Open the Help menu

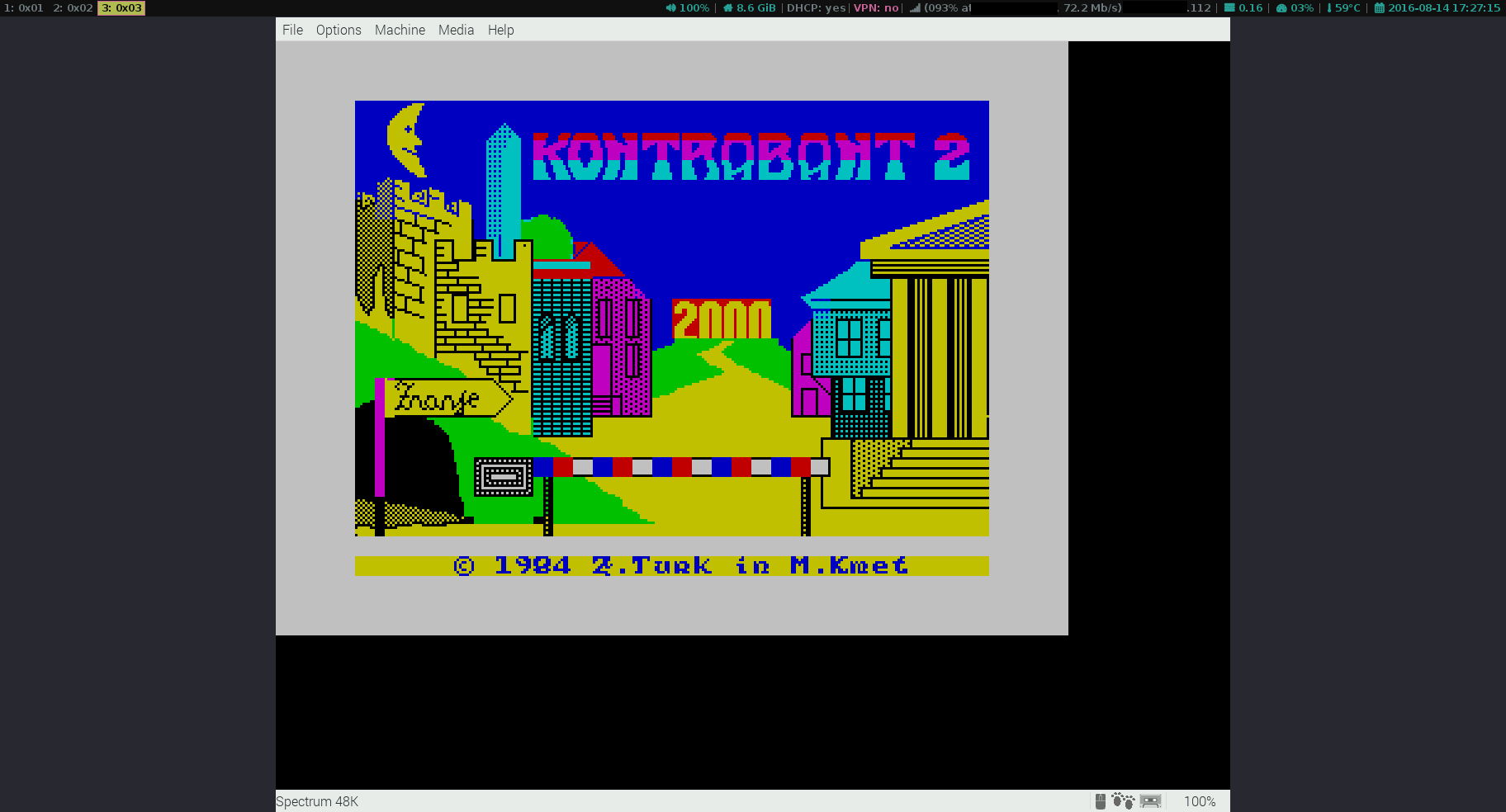click(500, 30)
